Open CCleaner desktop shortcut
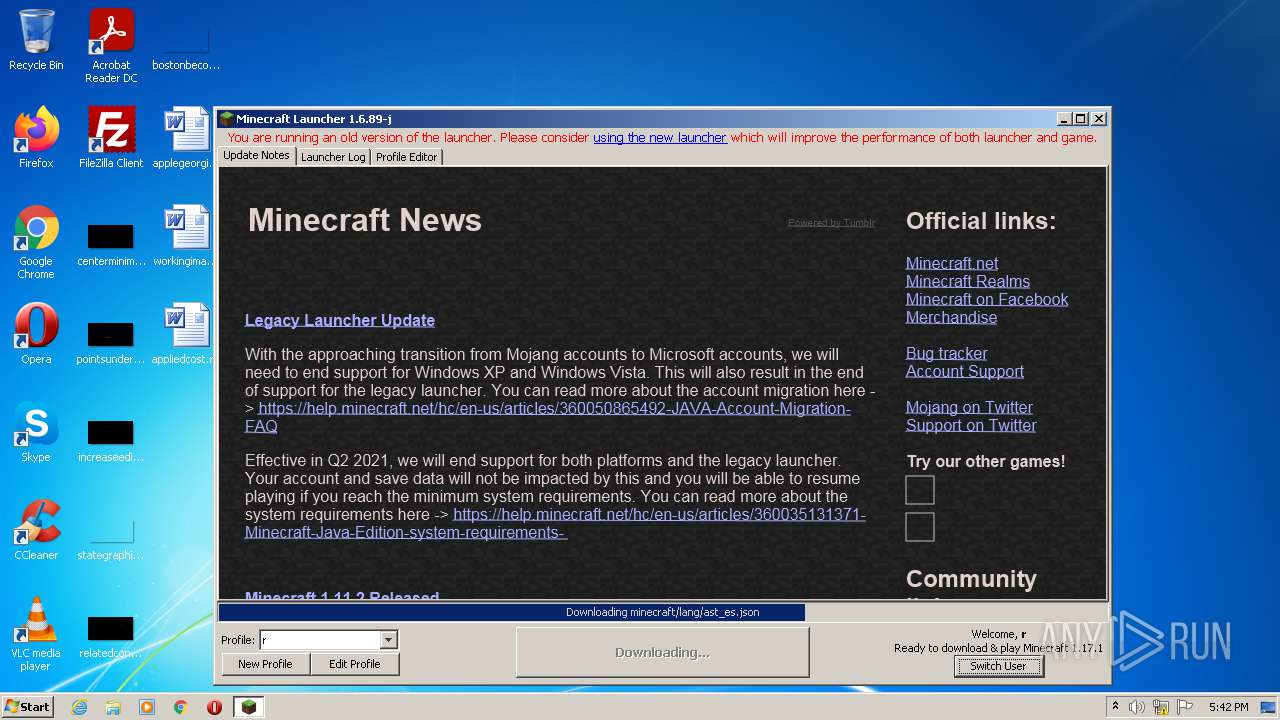Screen dimensions: 1280x720 (x=36, y=530)
